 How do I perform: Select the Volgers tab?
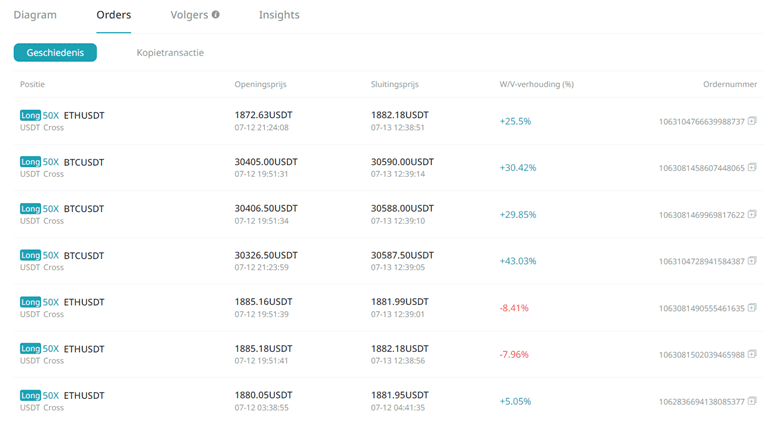(189, 15)
